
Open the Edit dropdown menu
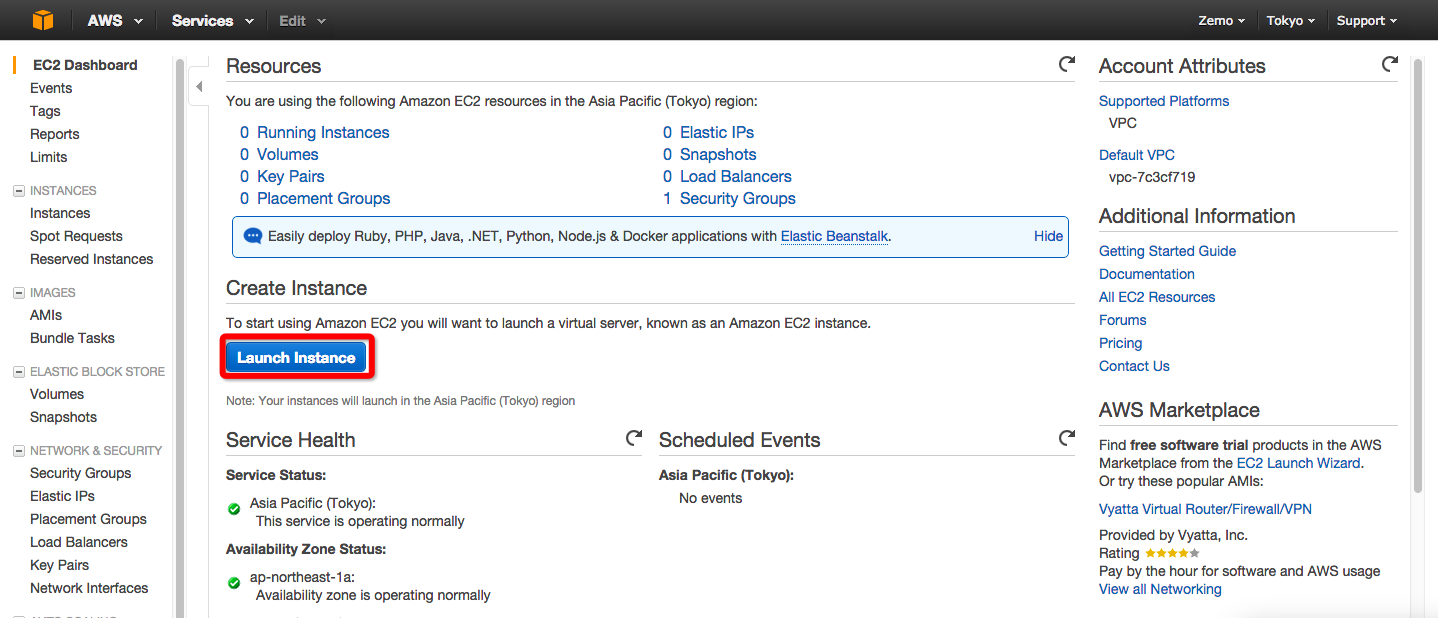pos(302,20)
